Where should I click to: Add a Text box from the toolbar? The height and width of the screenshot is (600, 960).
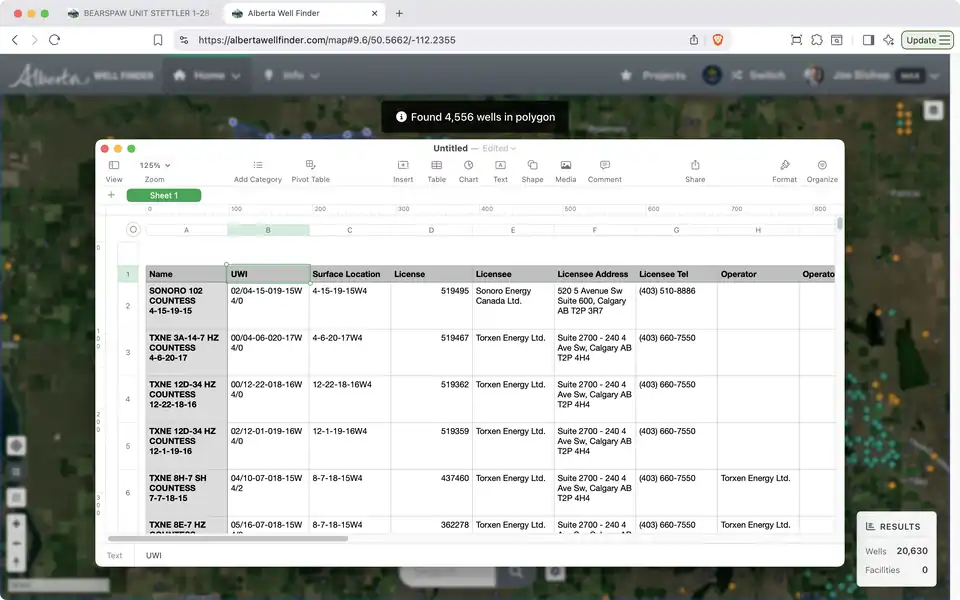[x=500, y=171]
